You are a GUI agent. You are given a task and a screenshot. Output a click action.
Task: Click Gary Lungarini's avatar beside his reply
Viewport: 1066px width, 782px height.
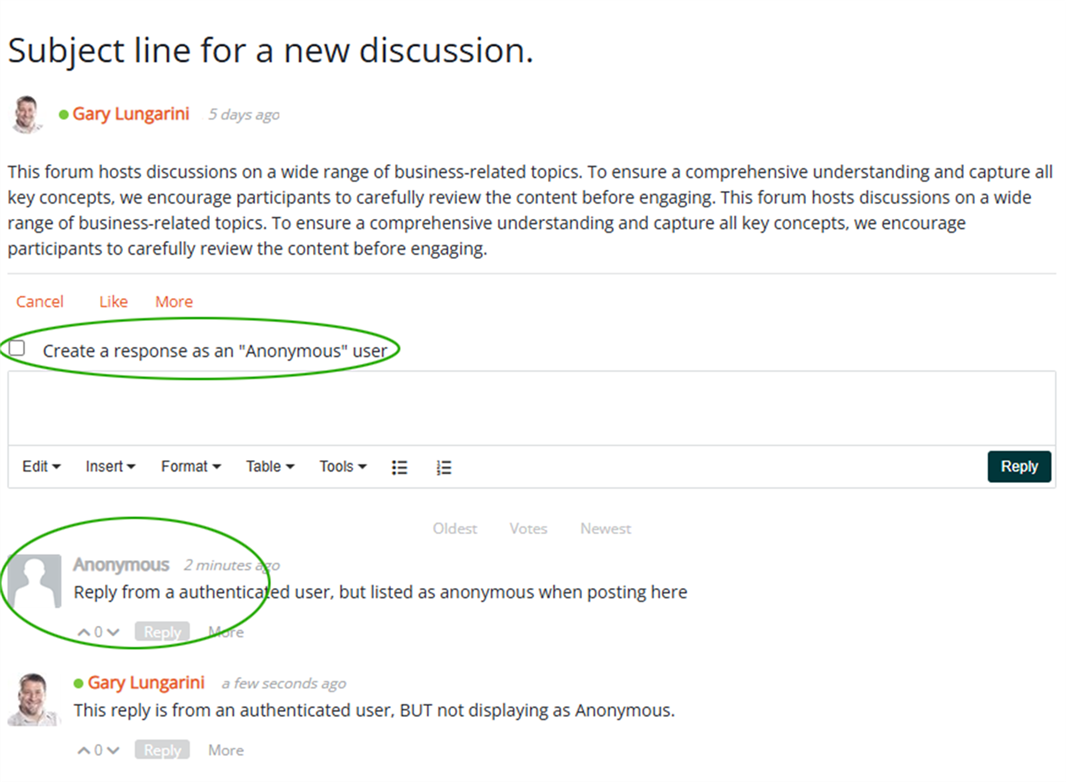33,700
